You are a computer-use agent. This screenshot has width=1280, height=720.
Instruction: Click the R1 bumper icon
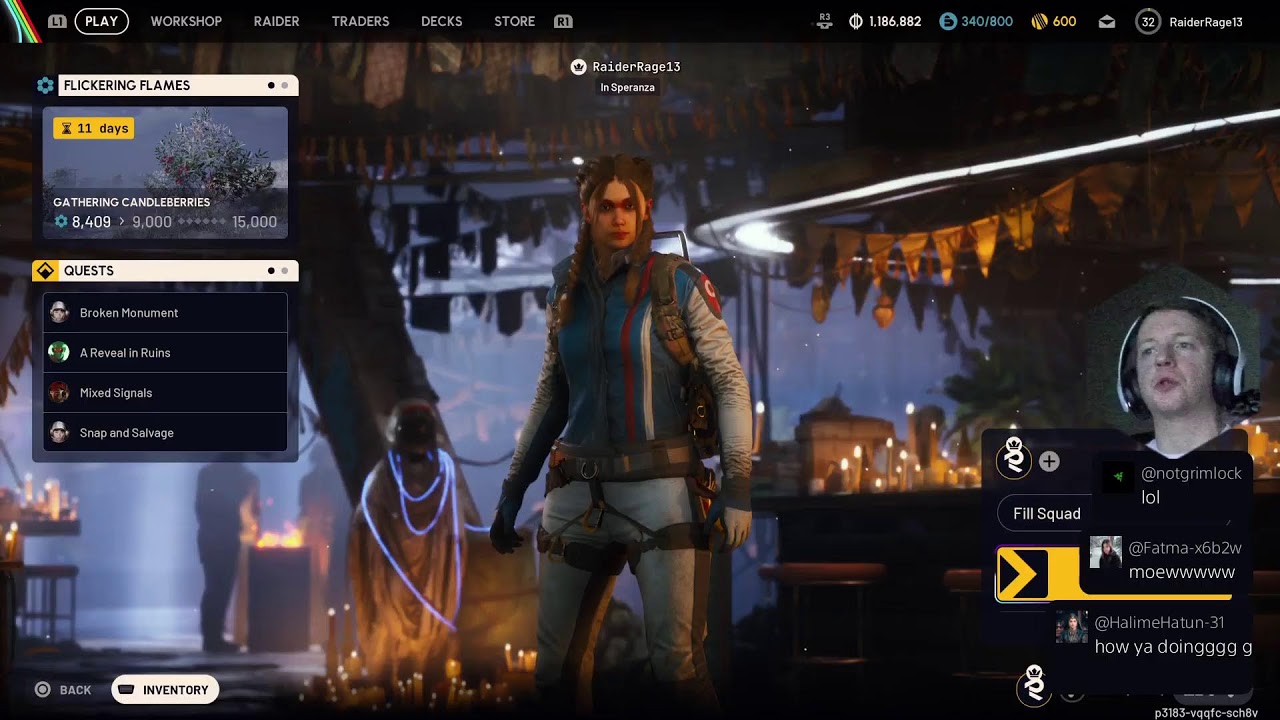click(563, 21)
